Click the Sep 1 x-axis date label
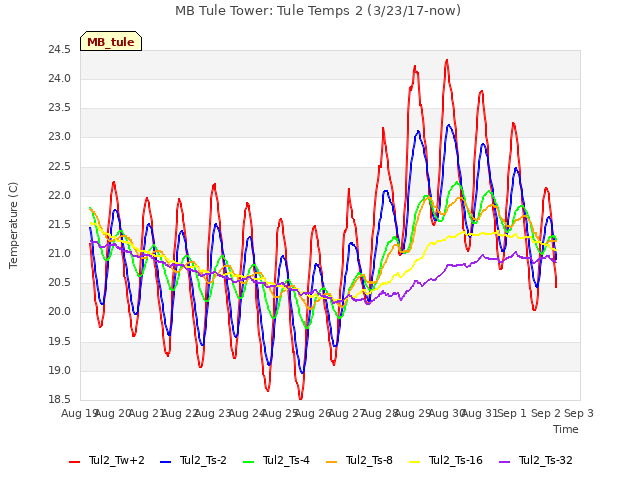This screenshot has height=480, width=640. 512,413
